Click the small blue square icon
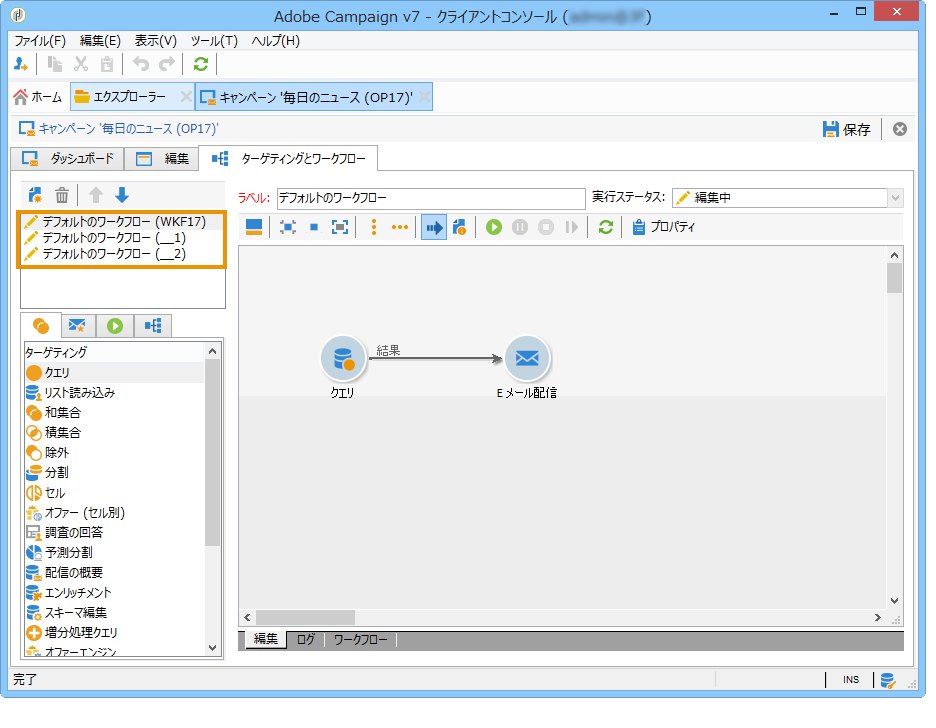Image resolution: width=936 pixels, height=728 pixels. (x=314, y=227)
